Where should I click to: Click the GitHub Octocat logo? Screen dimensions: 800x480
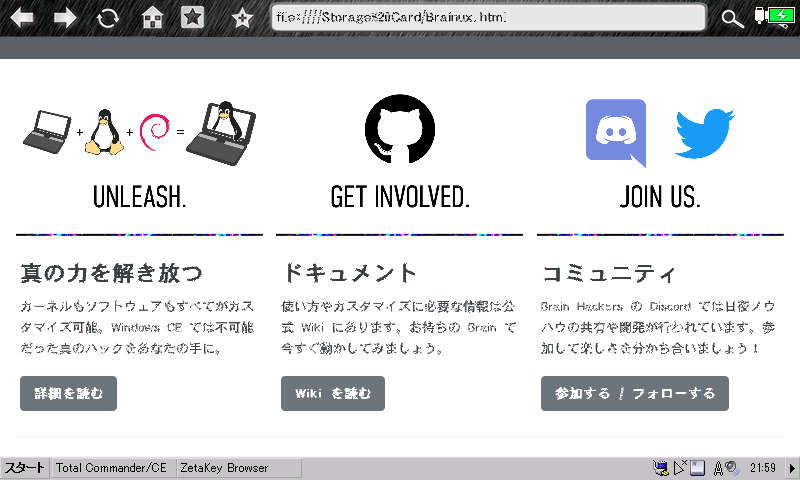click(x=399, y=129)
